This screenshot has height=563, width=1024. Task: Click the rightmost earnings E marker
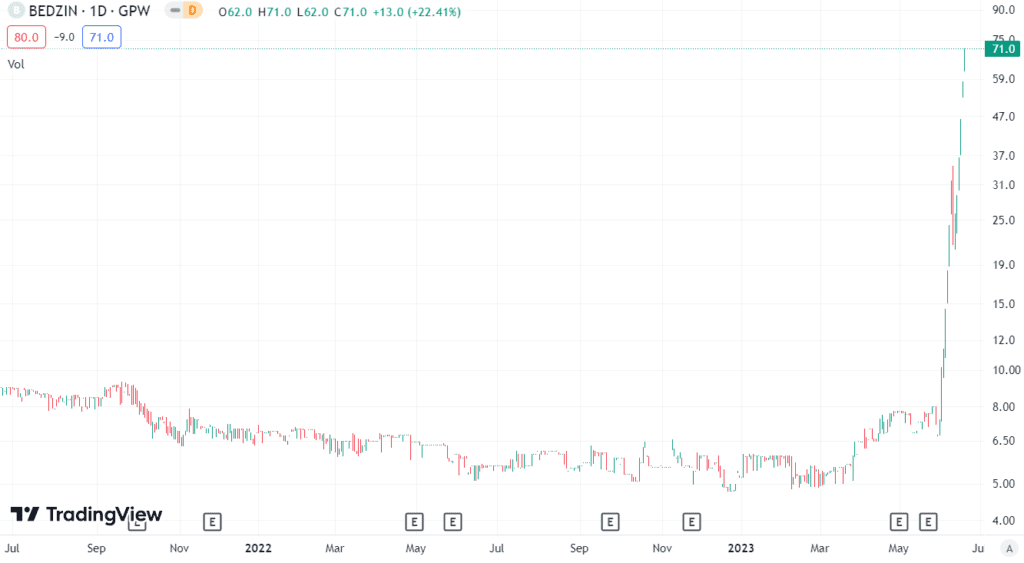pos(928,521)
